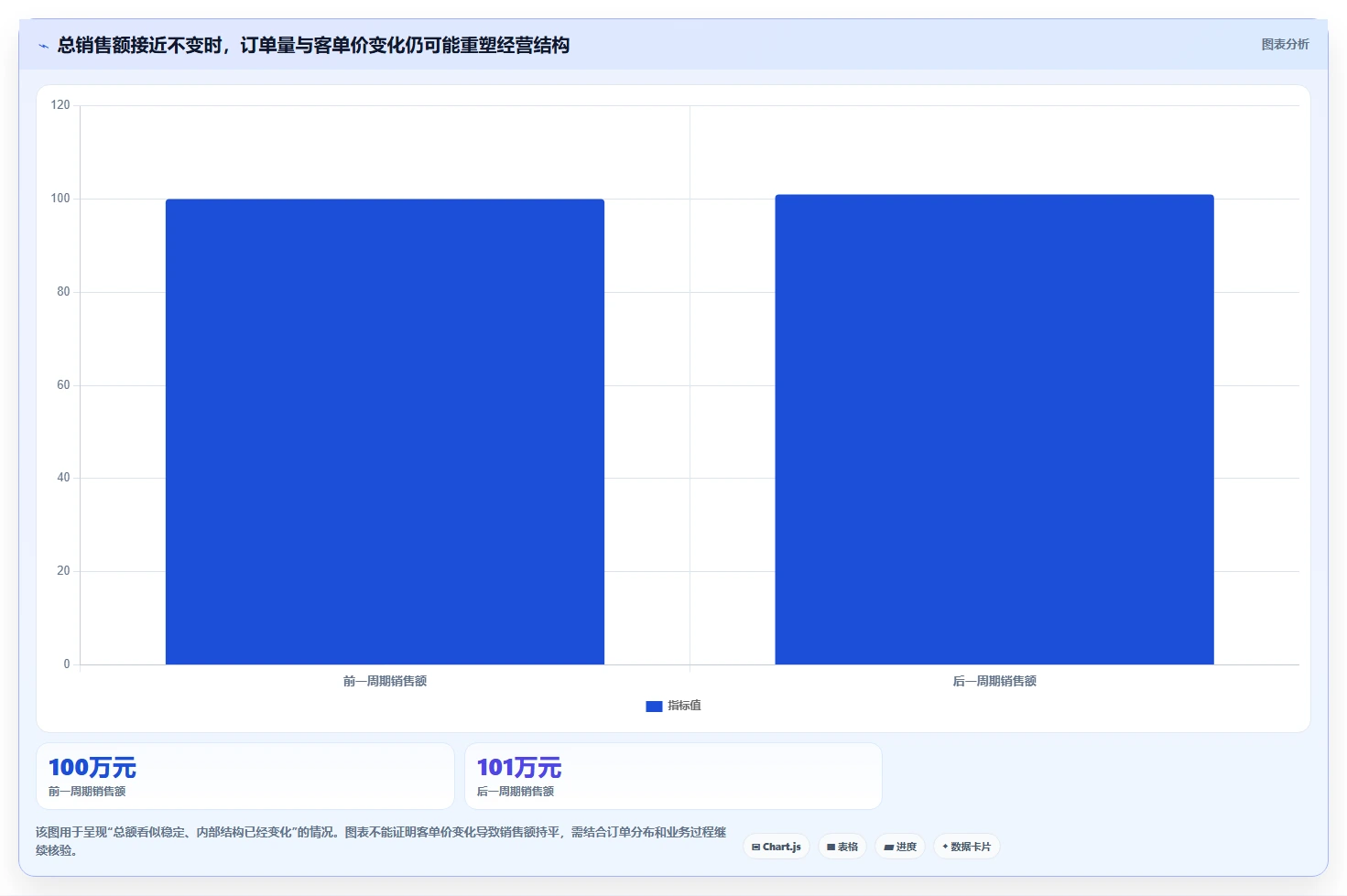Click the y-axis value 40
Viewport: 1347px width, 896px height.
point(63,478)
